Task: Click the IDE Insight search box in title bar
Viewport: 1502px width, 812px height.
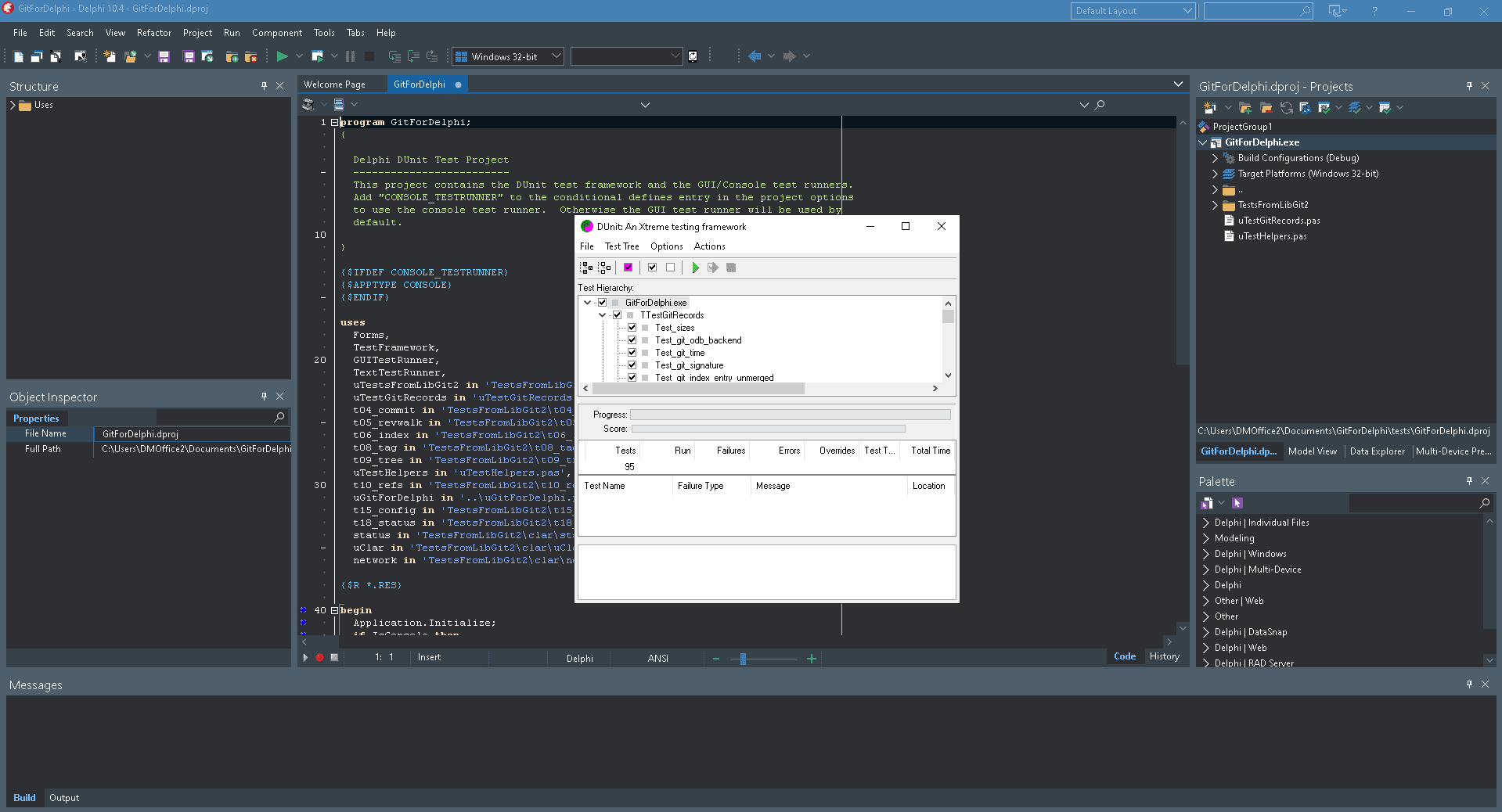Action: pyautogui.click(x=1258, y=11)
